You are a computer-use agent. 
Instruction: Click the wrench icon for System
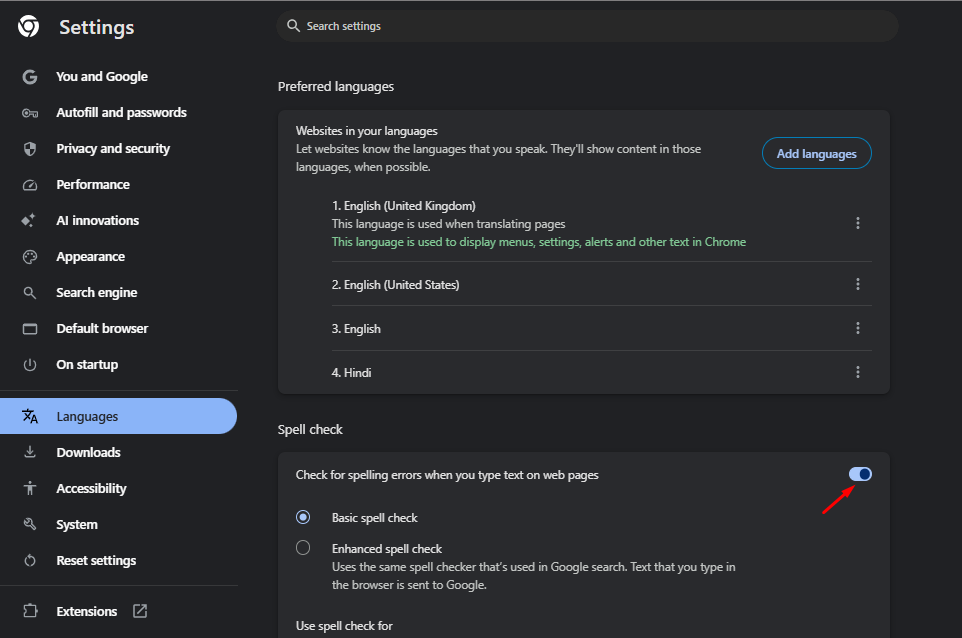[x=29, y=524]
